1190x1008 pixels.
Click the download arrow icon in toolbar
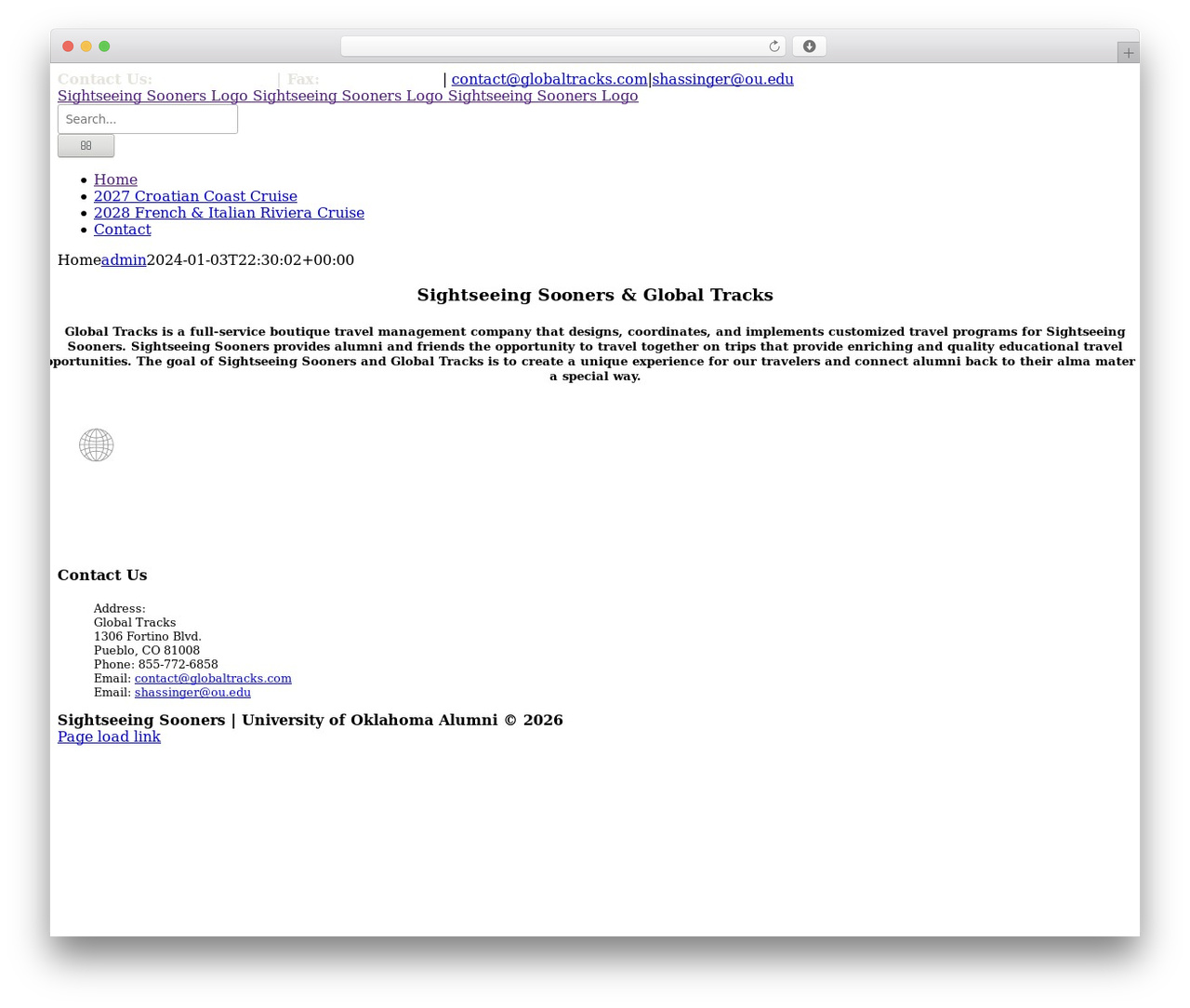click(809, 46)
